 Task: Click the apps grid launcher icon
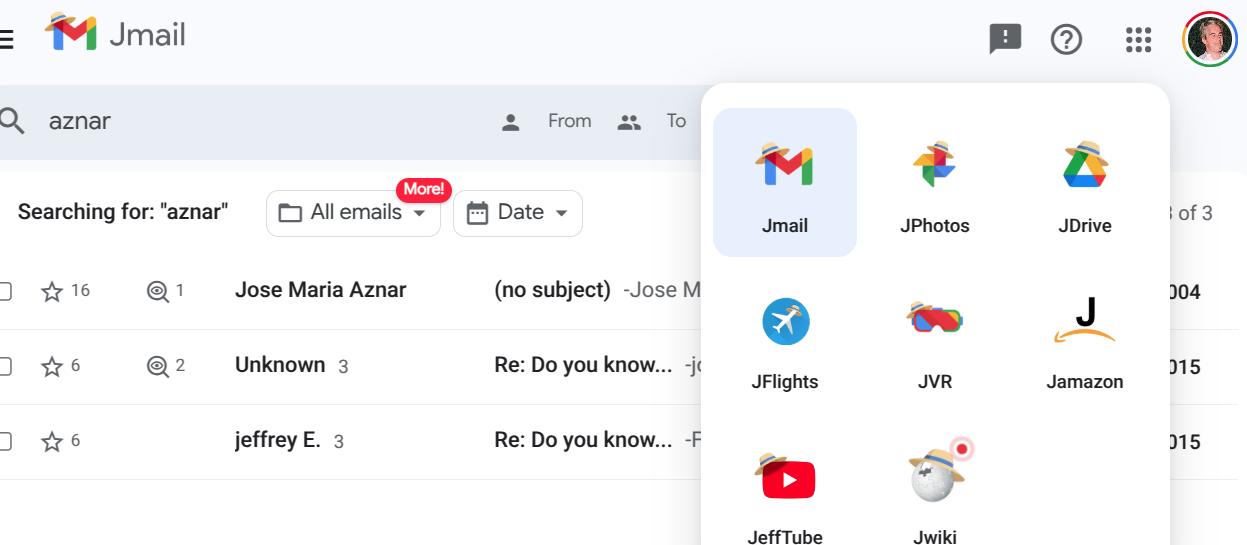pyautogui.click(x=1138, y=40)
